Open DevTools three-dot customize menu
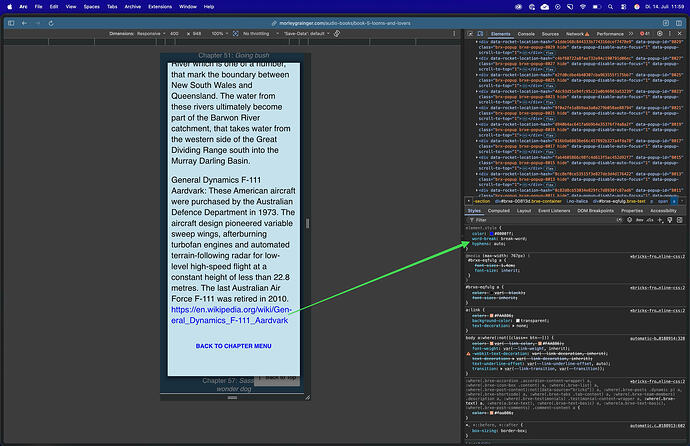The image size is (690, 446). 670,33
